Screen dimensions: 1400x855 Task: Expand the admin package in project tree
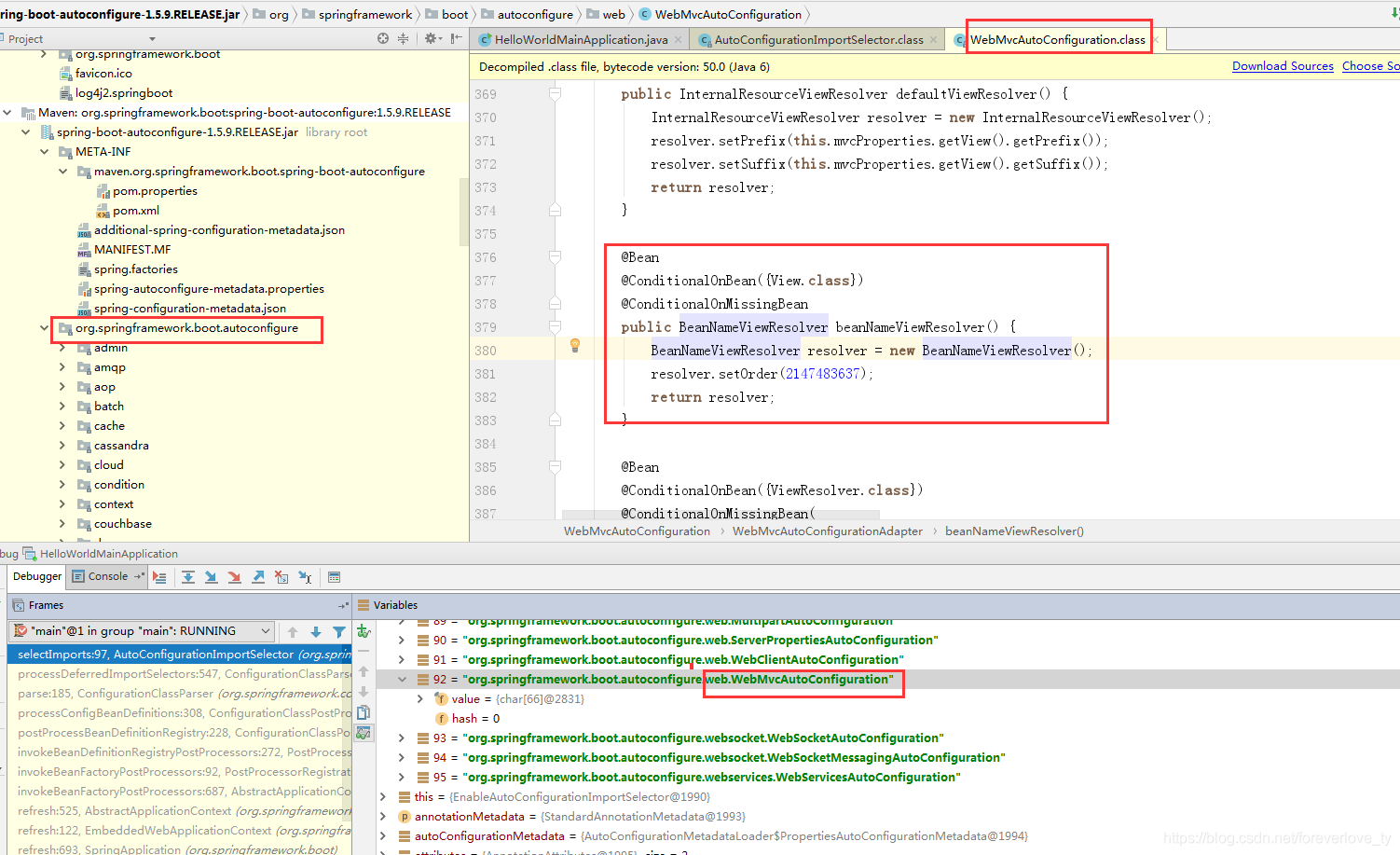[62, 348]
